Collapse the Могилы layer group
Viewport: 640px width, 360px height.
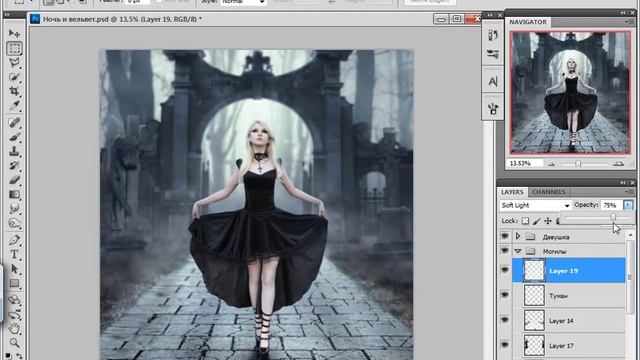coord(518,251)
